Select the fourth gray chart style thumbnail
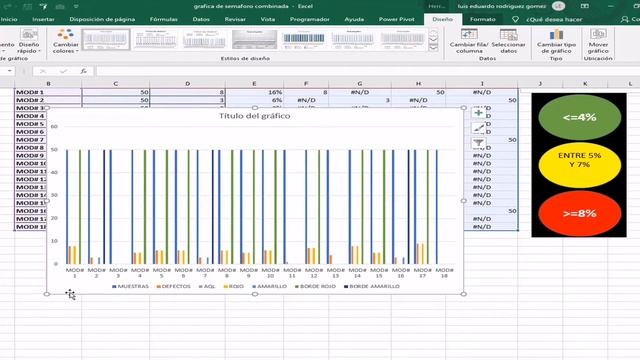 pos(254,40)
